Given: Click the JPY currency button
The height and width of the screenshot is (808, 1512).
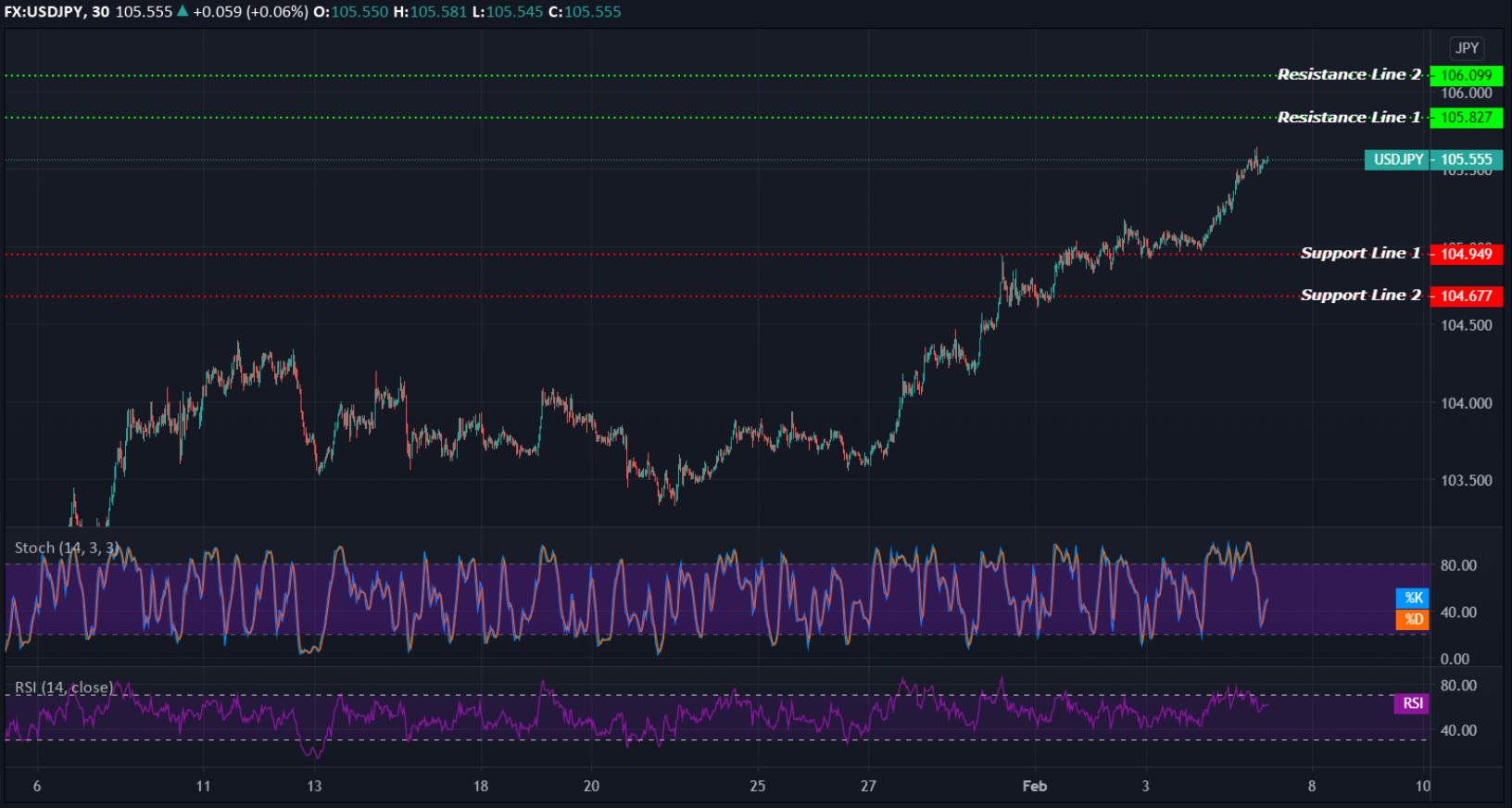Looking at the screenshot, I should click(x=1467, y=48).
